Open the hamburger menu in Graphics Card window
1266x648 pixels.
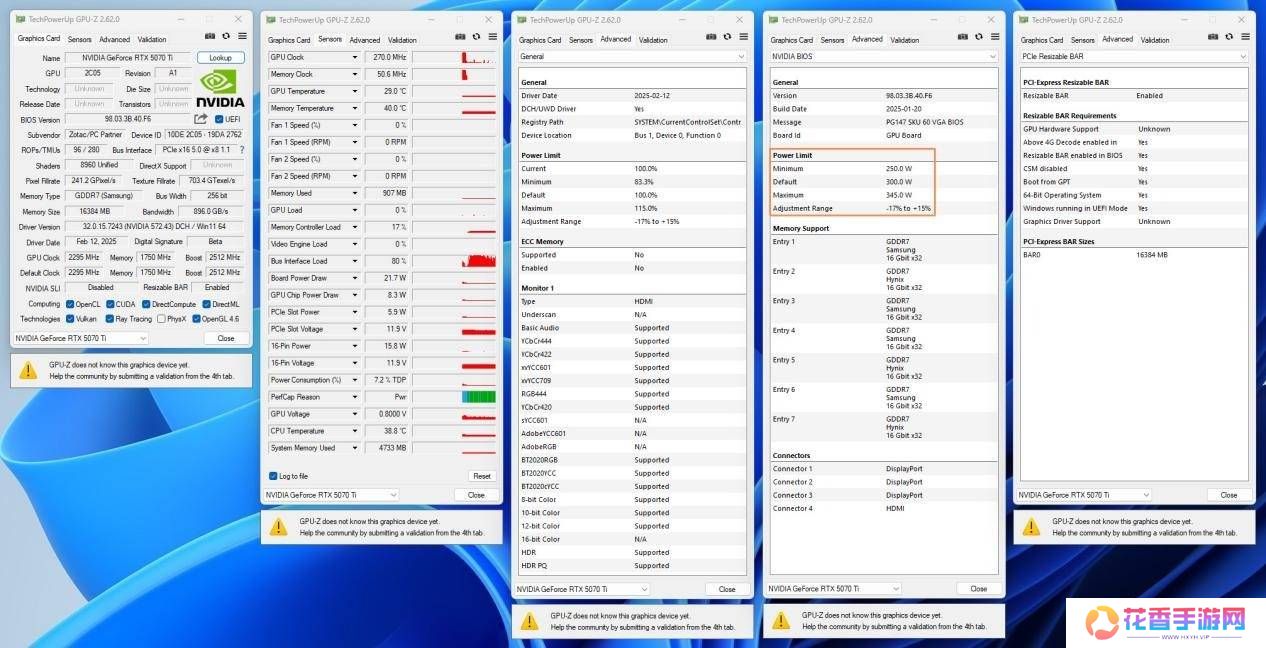pyautogui.click(x=241, y=36)
